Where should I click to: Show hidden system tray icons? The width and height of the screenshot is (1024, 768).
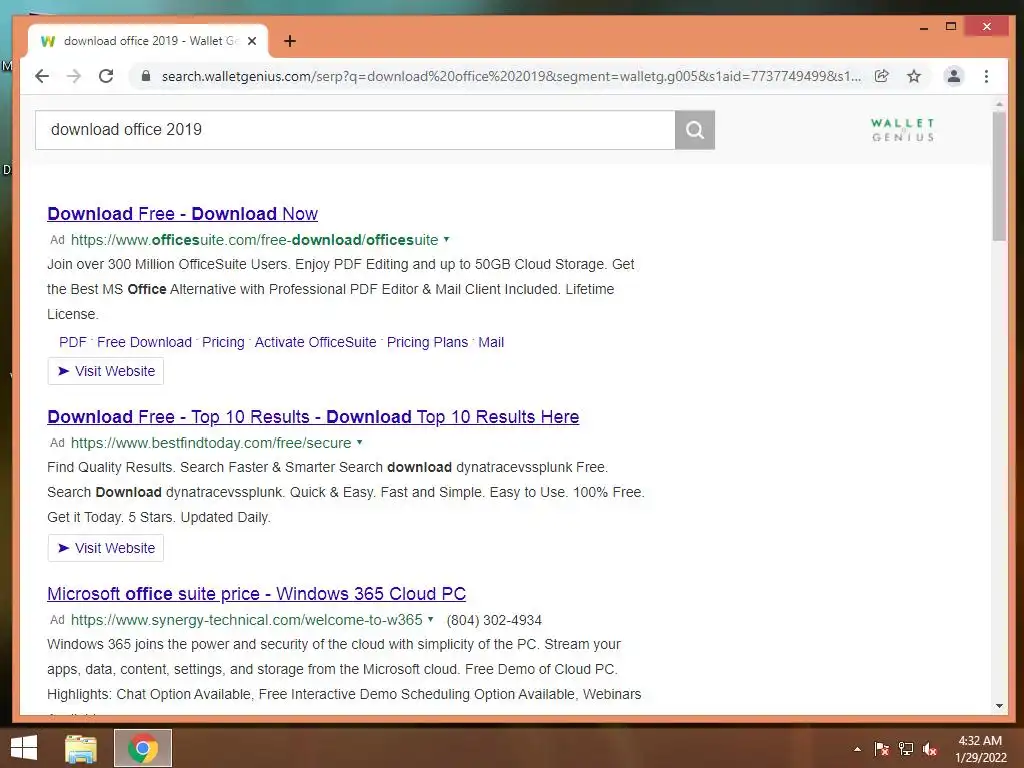[857, 749]
